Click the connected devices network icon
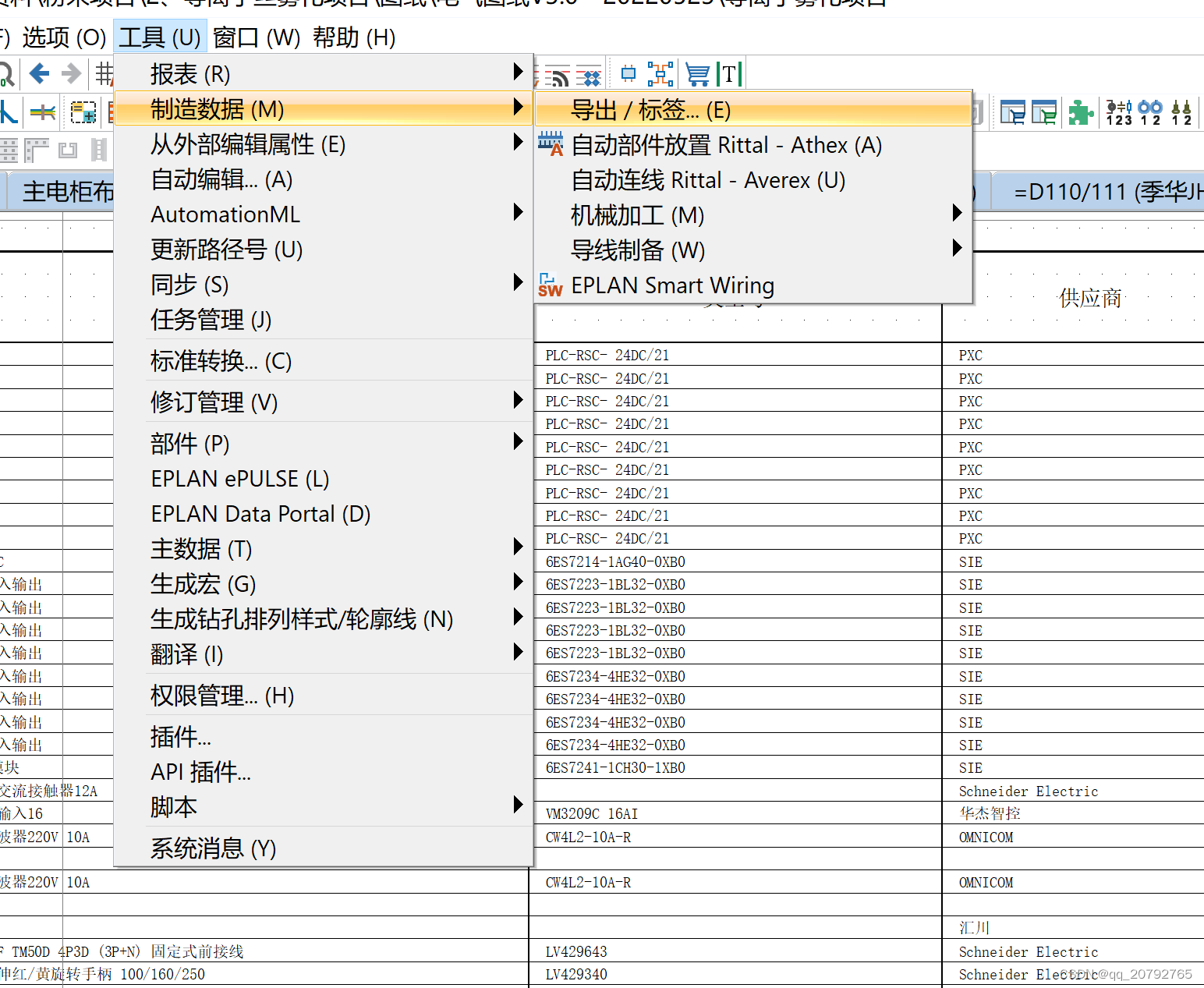This screenshot has width=1204, height=988. [660, 75]
